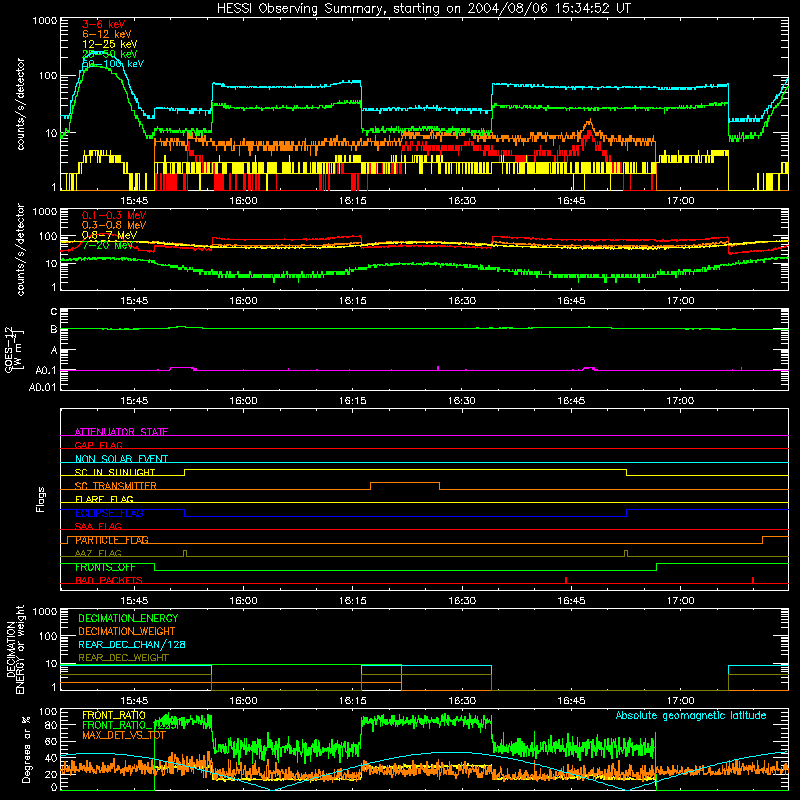Pick the yellow 12-25 keV legend label
This screenshot has width=800, height=800.
110,44
